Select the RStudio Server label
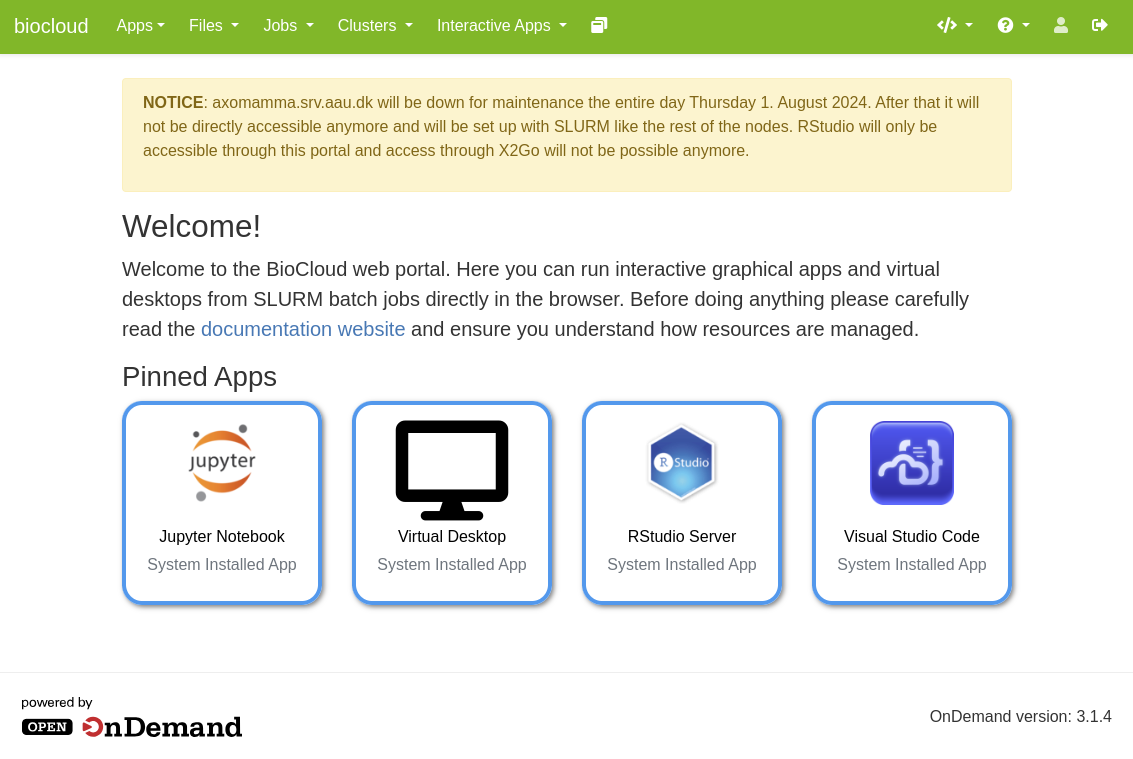 (682, 536)
